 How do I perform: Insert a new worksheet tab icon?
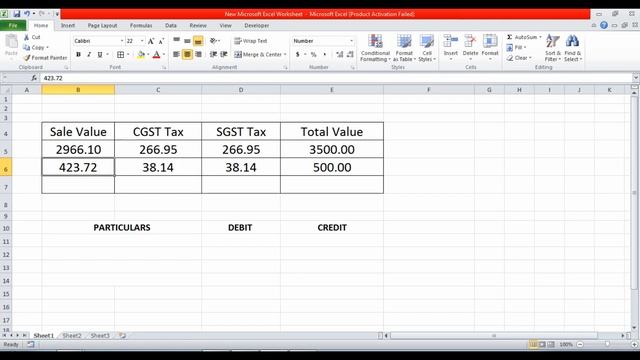[x=122, y=336]
